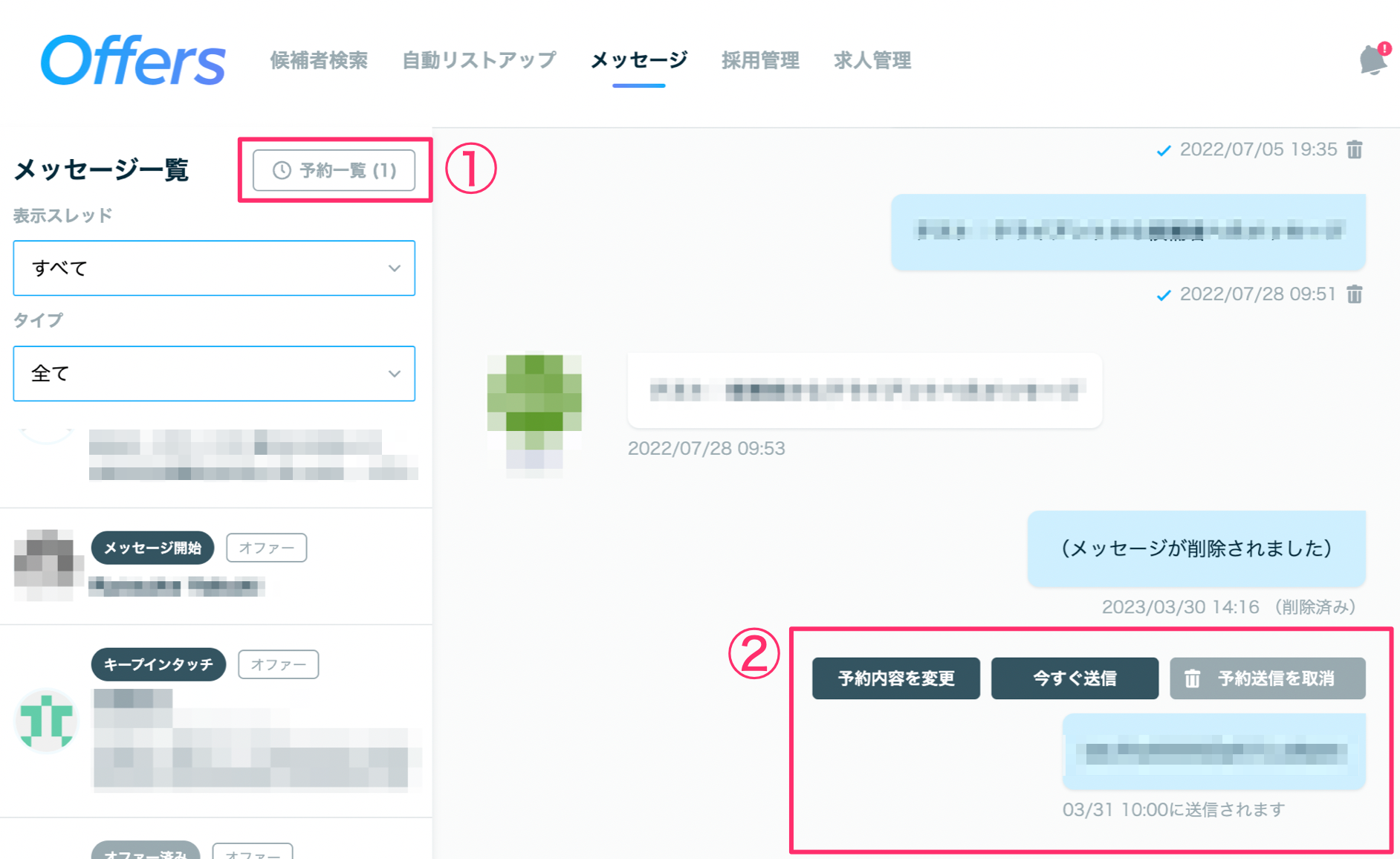This screenshot has height=859, width=1400.
Task: Open 候補者検索 navigation tab
Action: [319, 60]
